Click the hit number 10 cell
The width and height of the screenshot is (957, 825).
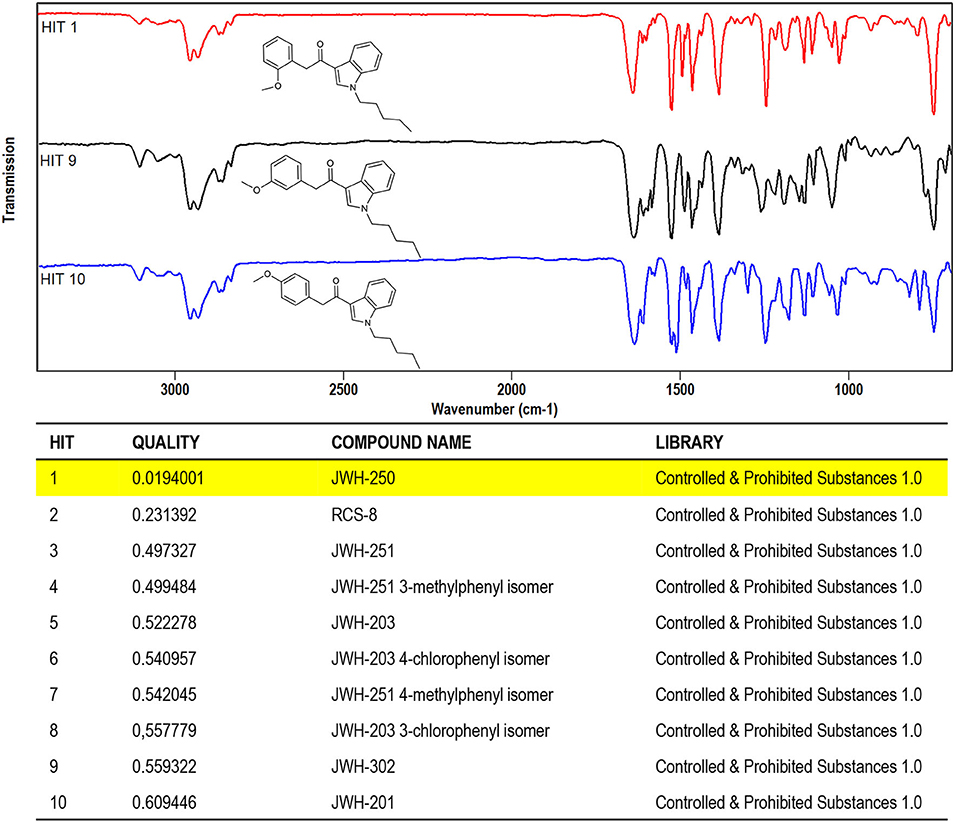[x=58, y=802]
